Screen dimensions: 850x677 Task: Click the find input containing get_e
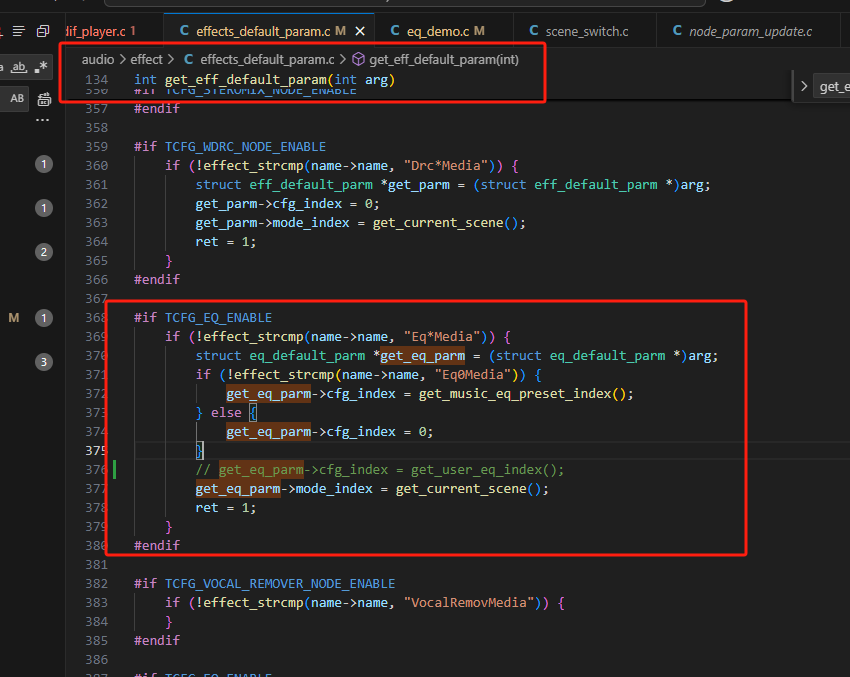point(832,87)
